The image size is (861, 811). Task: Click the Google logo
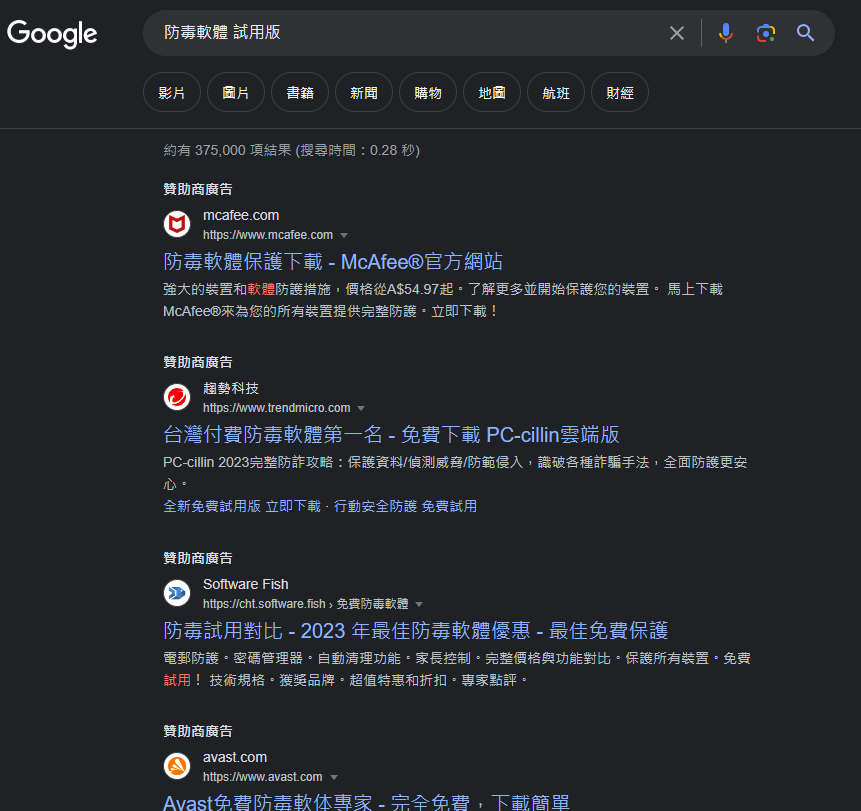[x=52, y=34]
